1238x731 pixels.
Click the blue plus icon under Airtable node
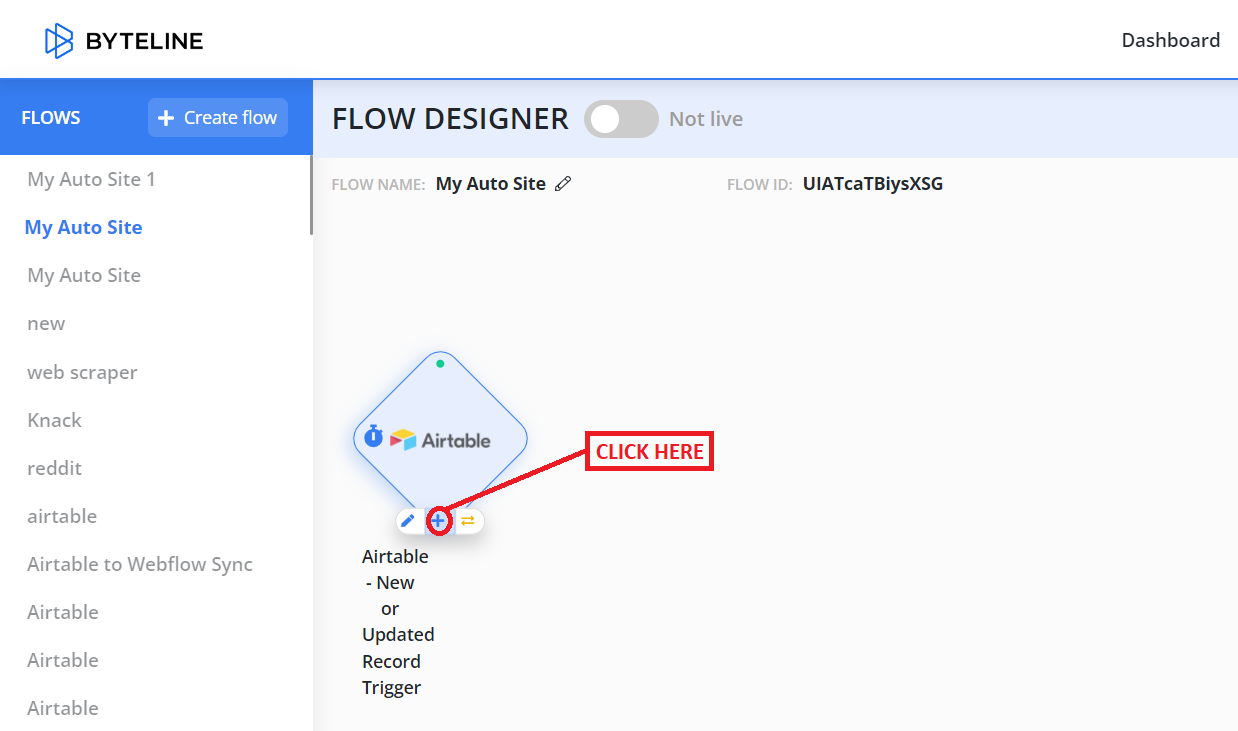coord(438,521)
